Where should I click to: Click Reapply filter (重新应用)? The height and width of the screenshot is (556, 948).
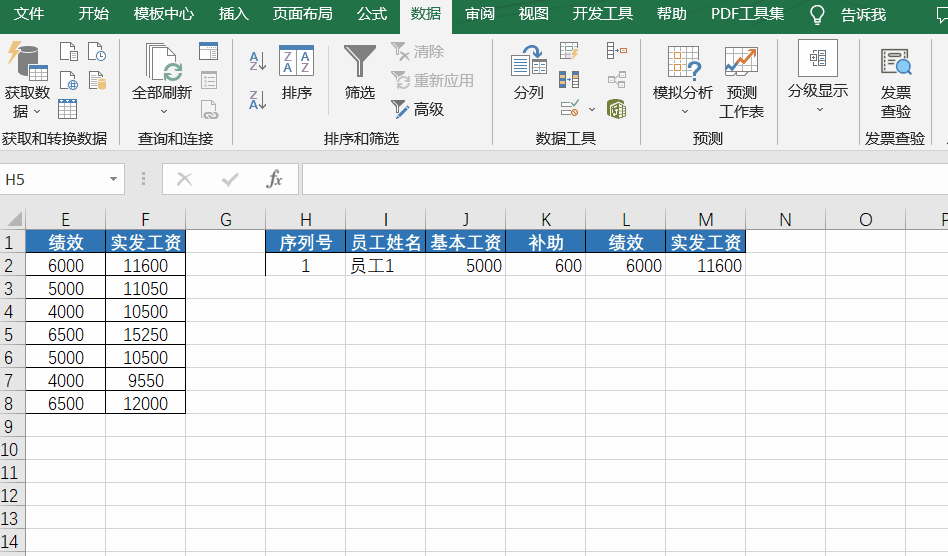[432, 80]
